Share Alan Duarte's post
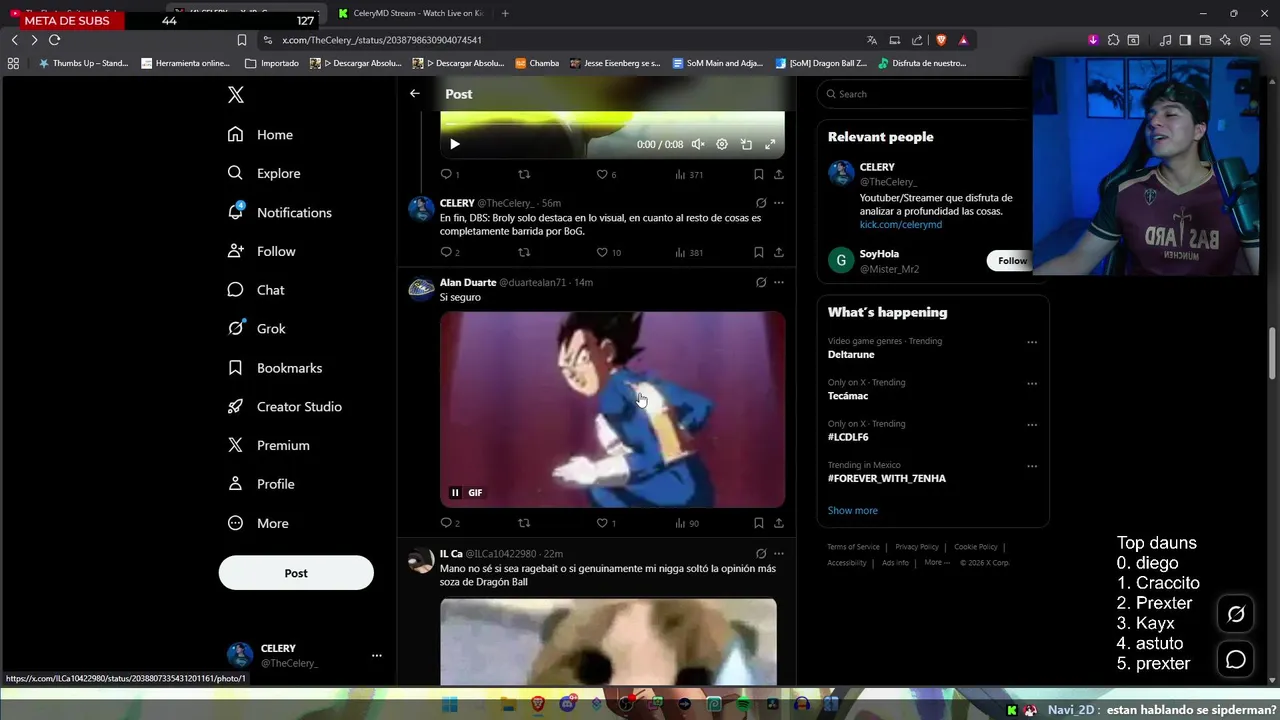 pyautogui.click(x=779, y=523)
